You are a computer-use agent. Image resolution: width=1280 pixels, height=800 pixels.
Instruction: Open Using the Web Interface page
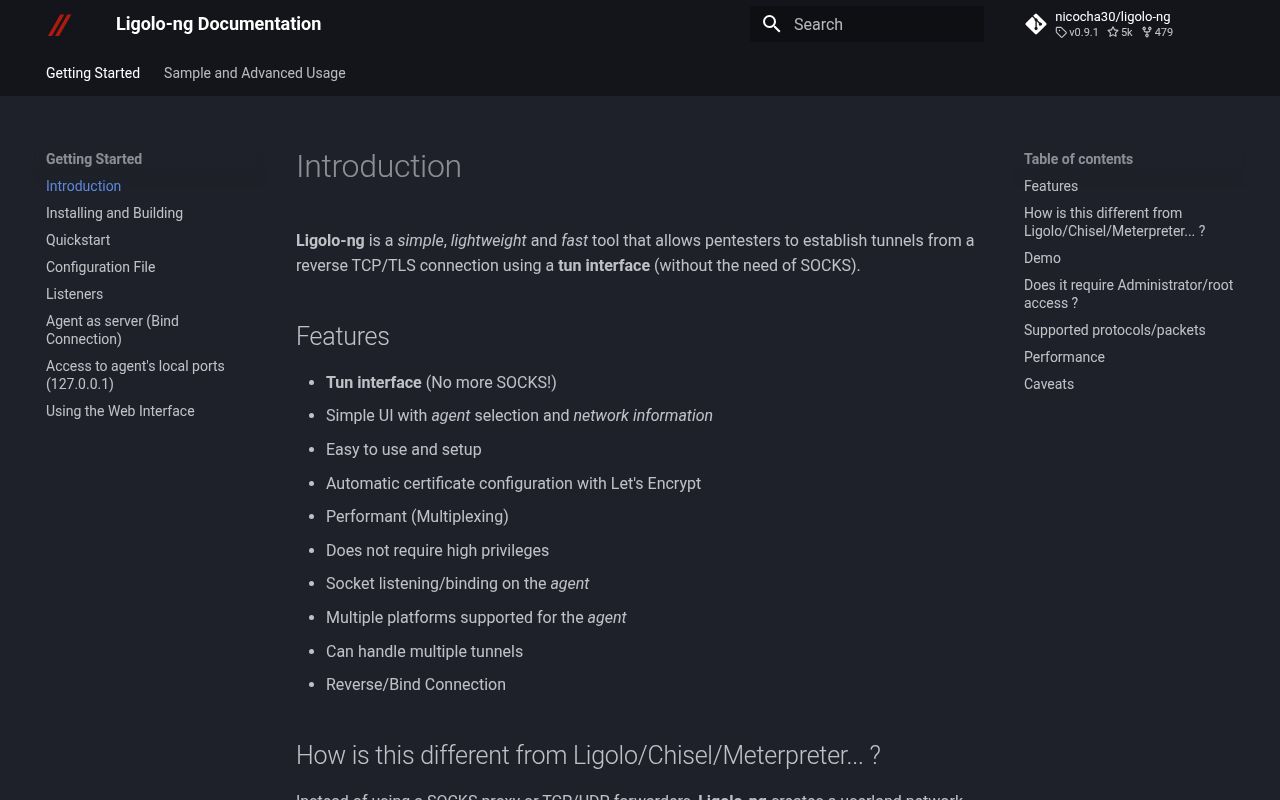tap(120, 411)
